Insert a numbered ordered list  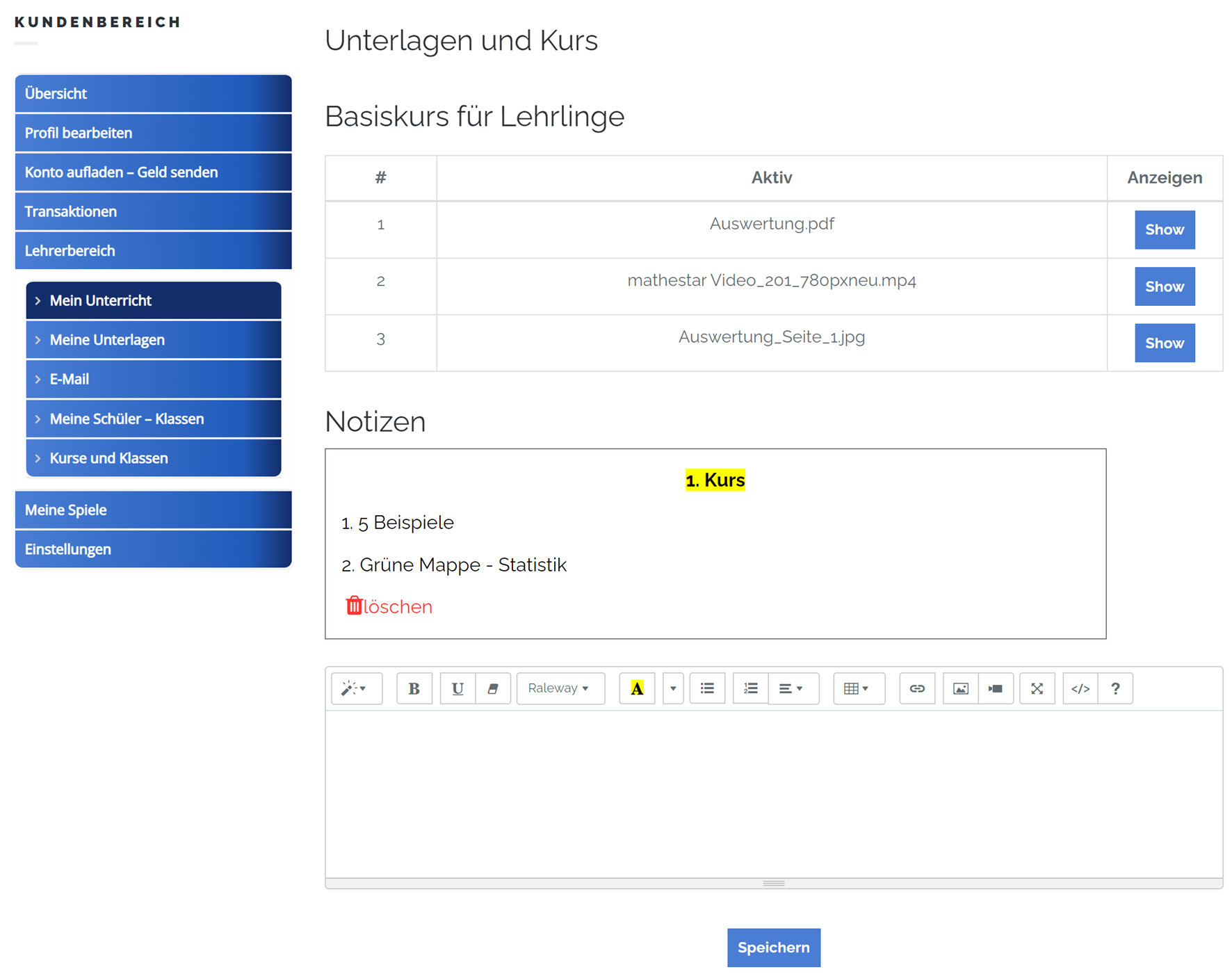[750, 688]
